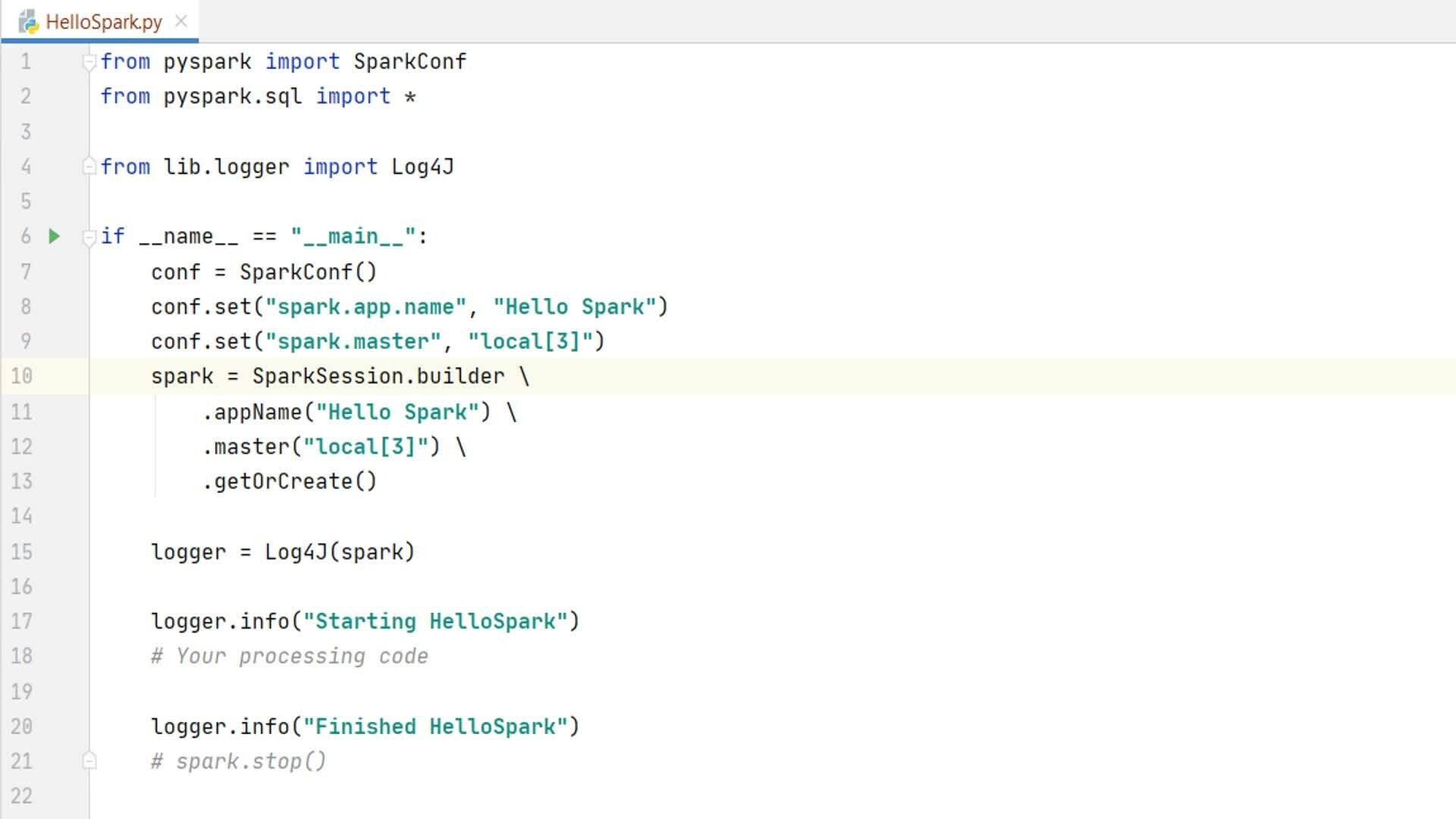This screenshot has width=1456, height=819.
Task: Click the "local[3]" string in the .master call
Action: tap(366, 447)
